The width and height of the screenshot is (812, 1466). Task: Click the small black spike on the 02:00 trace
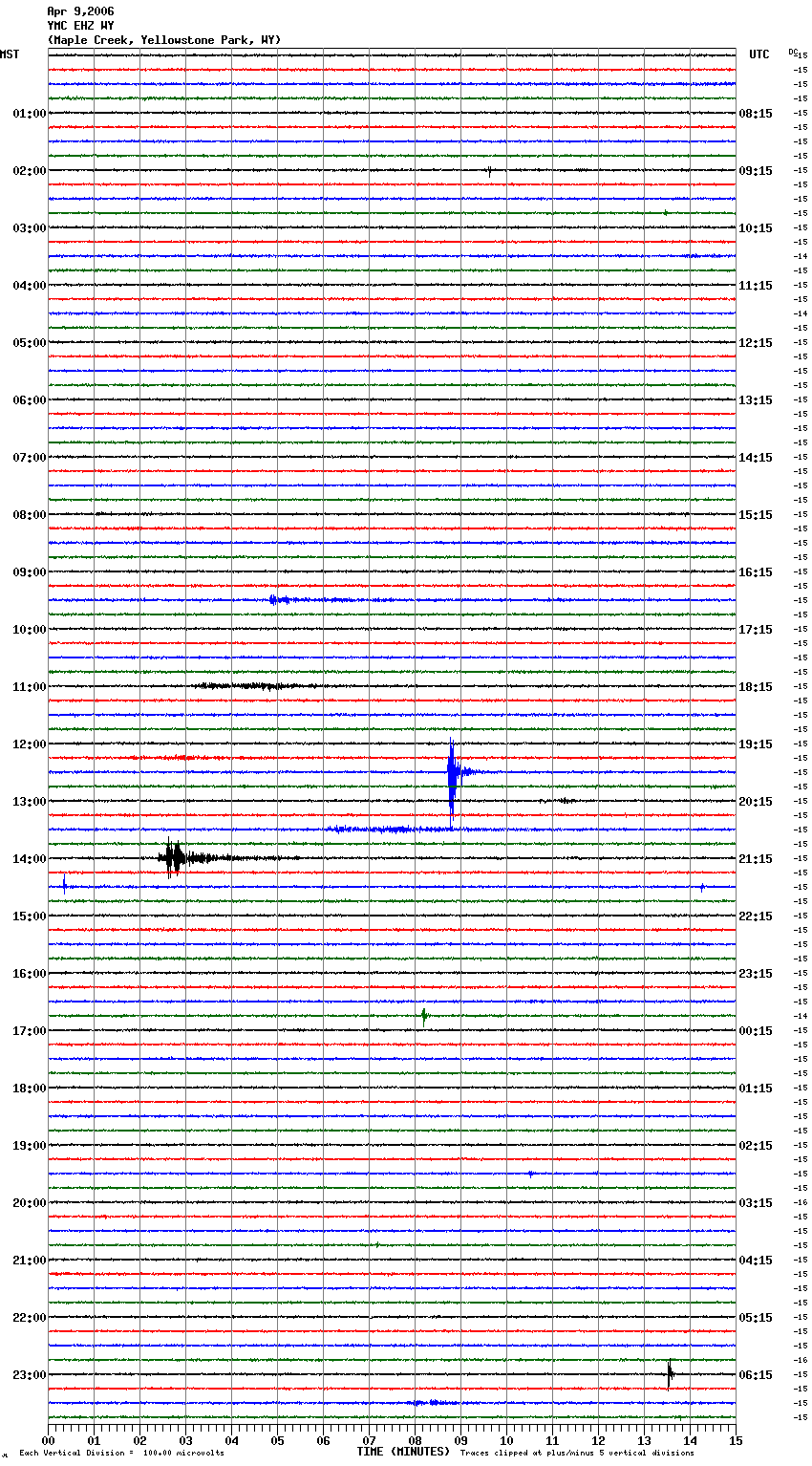(x=489, y=171)
